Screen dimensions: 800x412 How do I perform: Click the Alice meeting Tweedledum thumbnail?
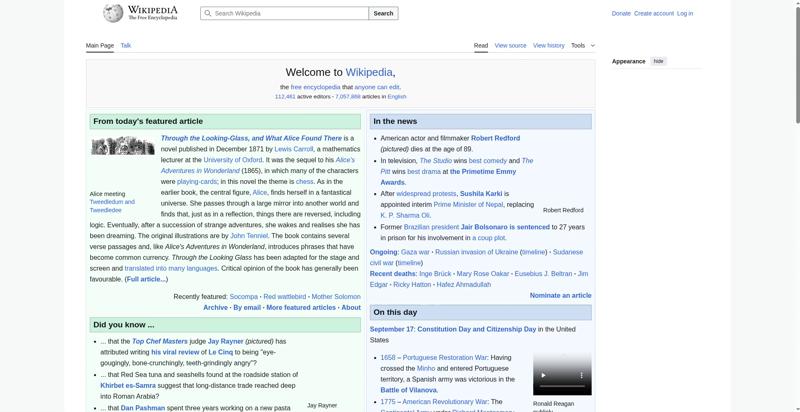pos(123,146)
